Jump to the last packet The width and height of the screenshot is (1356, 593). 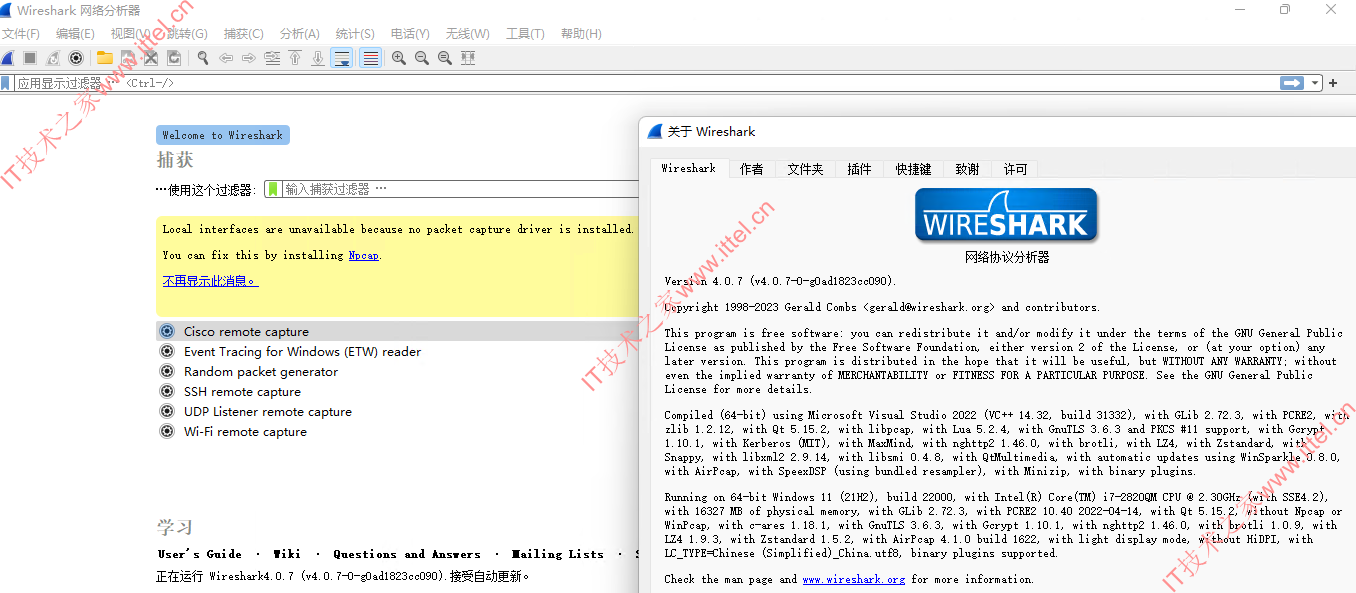point(318,58)
